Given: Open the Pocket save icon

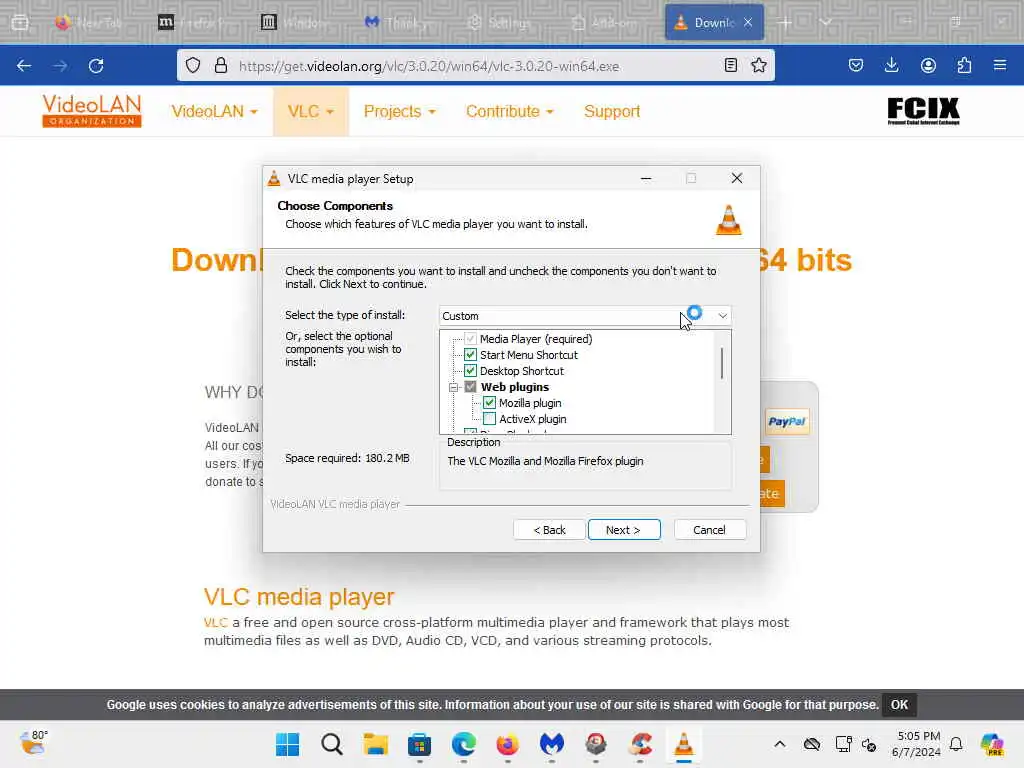Looking at the screenshot, I should [856, 65].
